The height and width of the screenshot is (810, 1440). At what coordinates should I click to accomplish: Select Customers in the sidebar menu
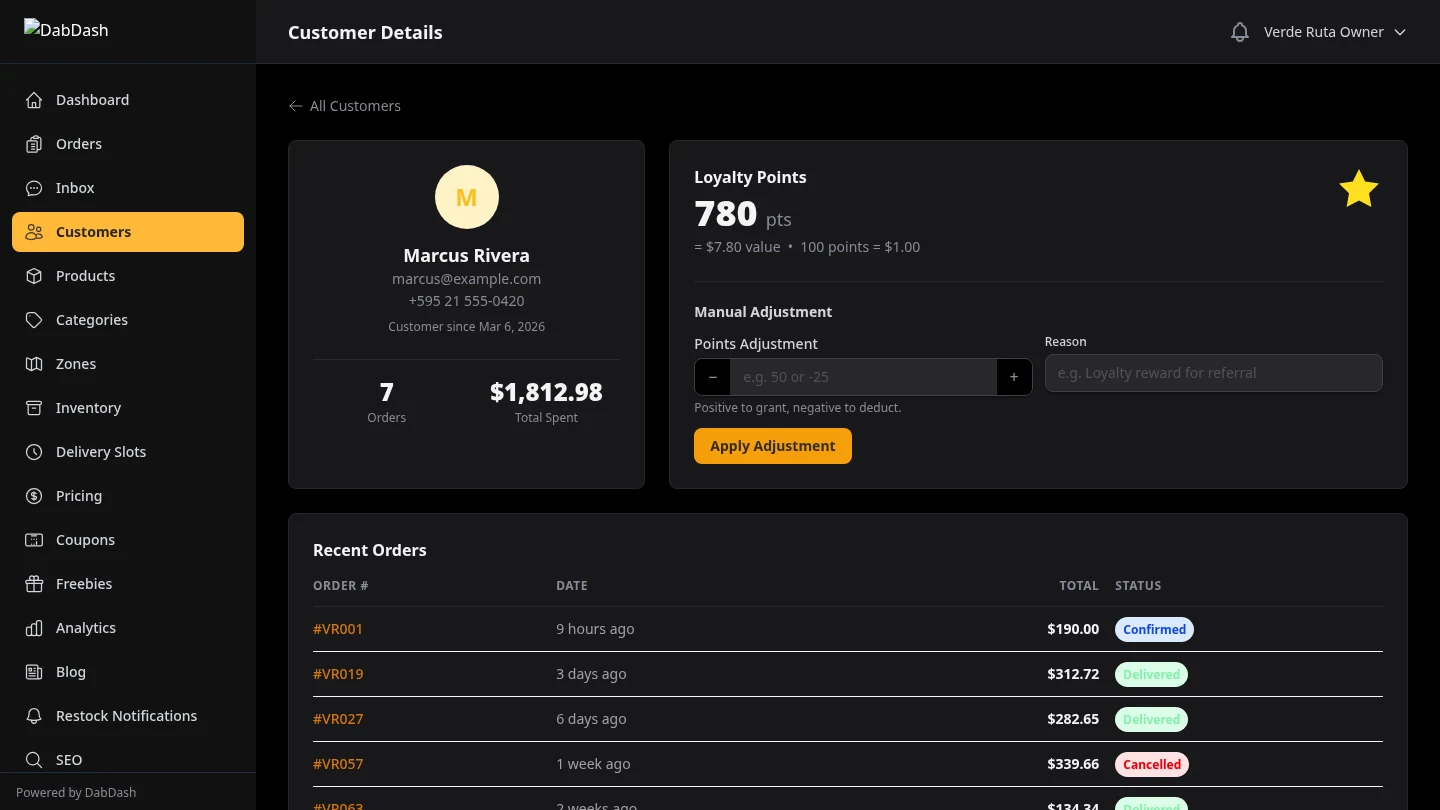[x=93, y=232]
